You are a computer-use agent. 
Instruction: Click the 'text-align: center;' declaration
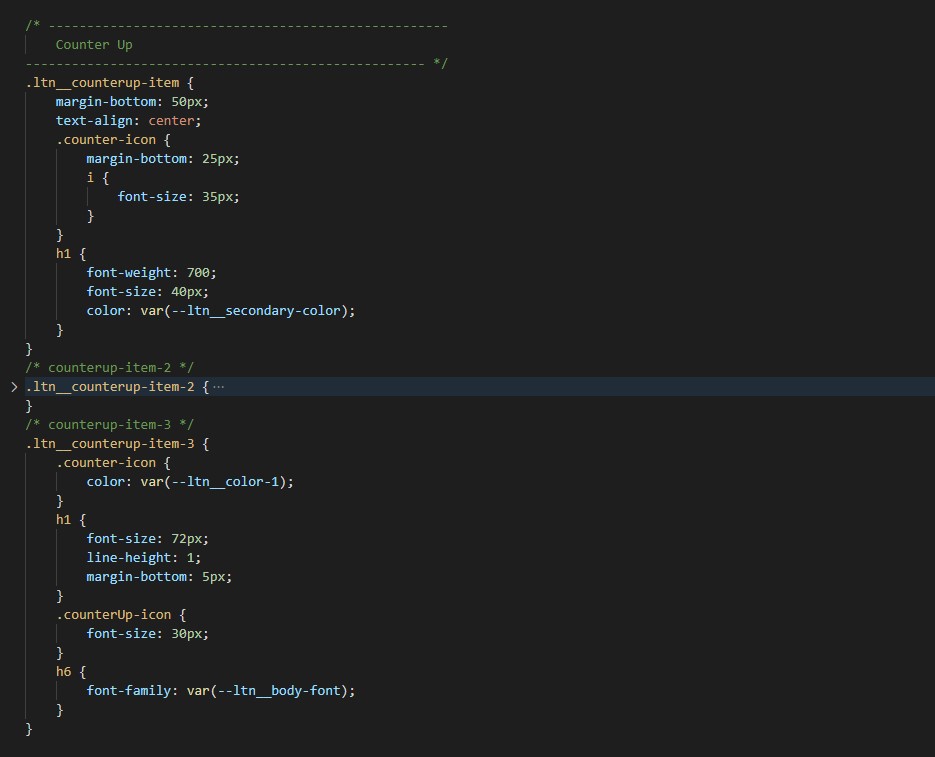(x=128, y=120)
